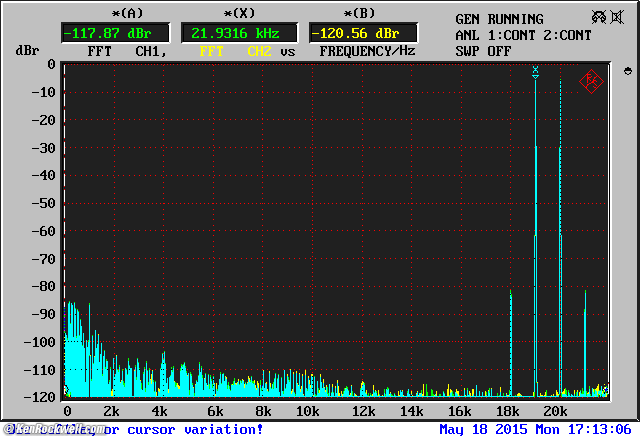Click the FREQUENCY/Hz axis label
The image size is (640, 436).
tap(367, 50)
